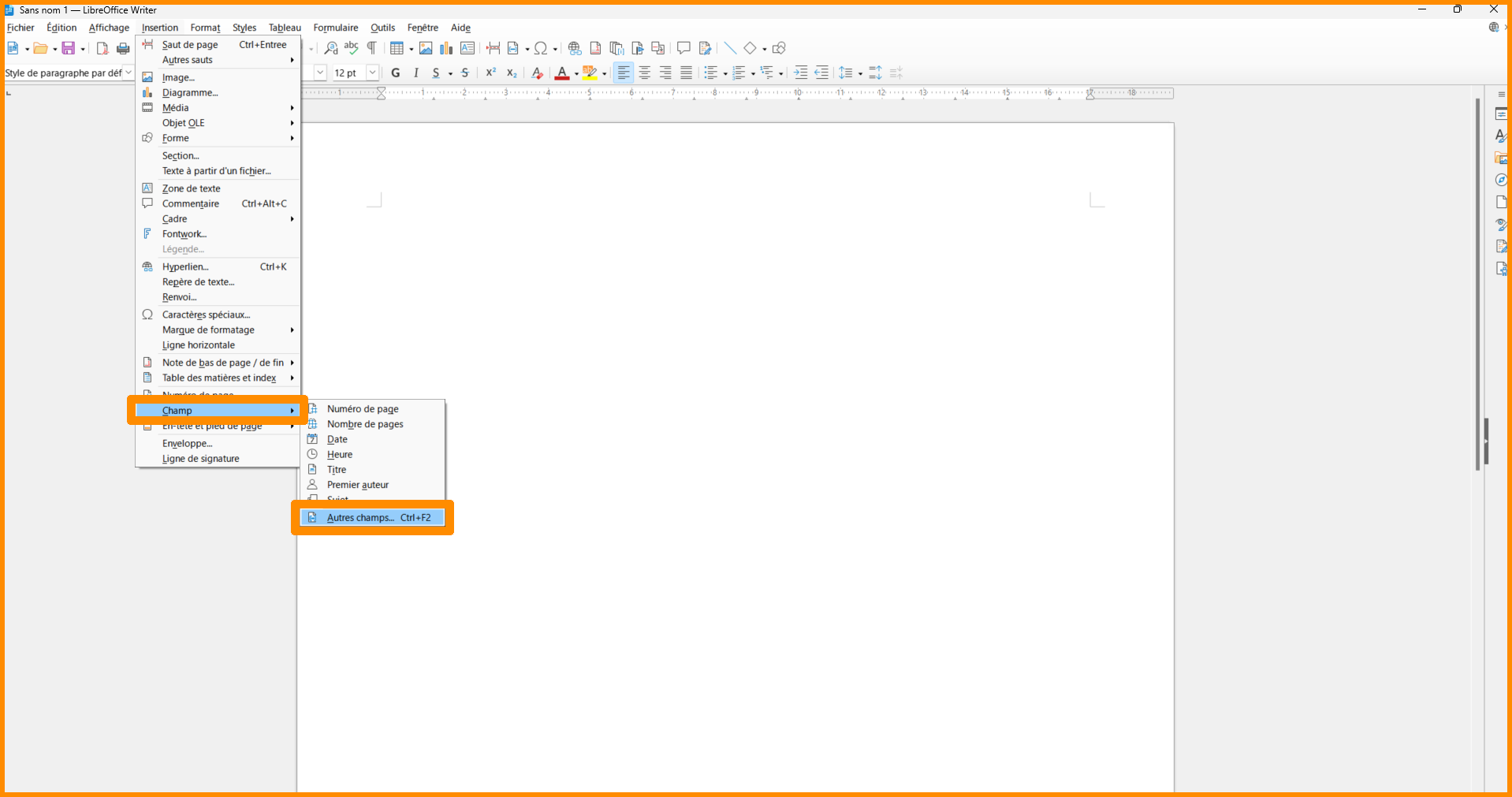Expand the font color dropdown arrow
Screen dimensions: 1512x797
[576, 74]
